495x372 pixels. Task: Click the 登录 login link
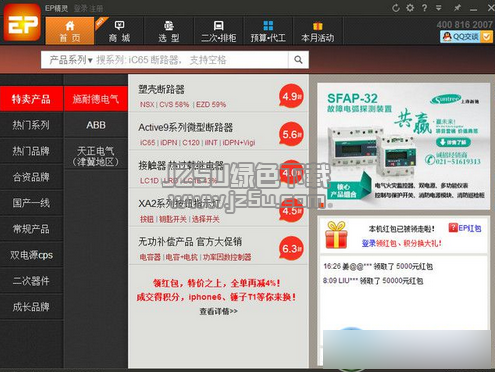[x=81, y=8]
